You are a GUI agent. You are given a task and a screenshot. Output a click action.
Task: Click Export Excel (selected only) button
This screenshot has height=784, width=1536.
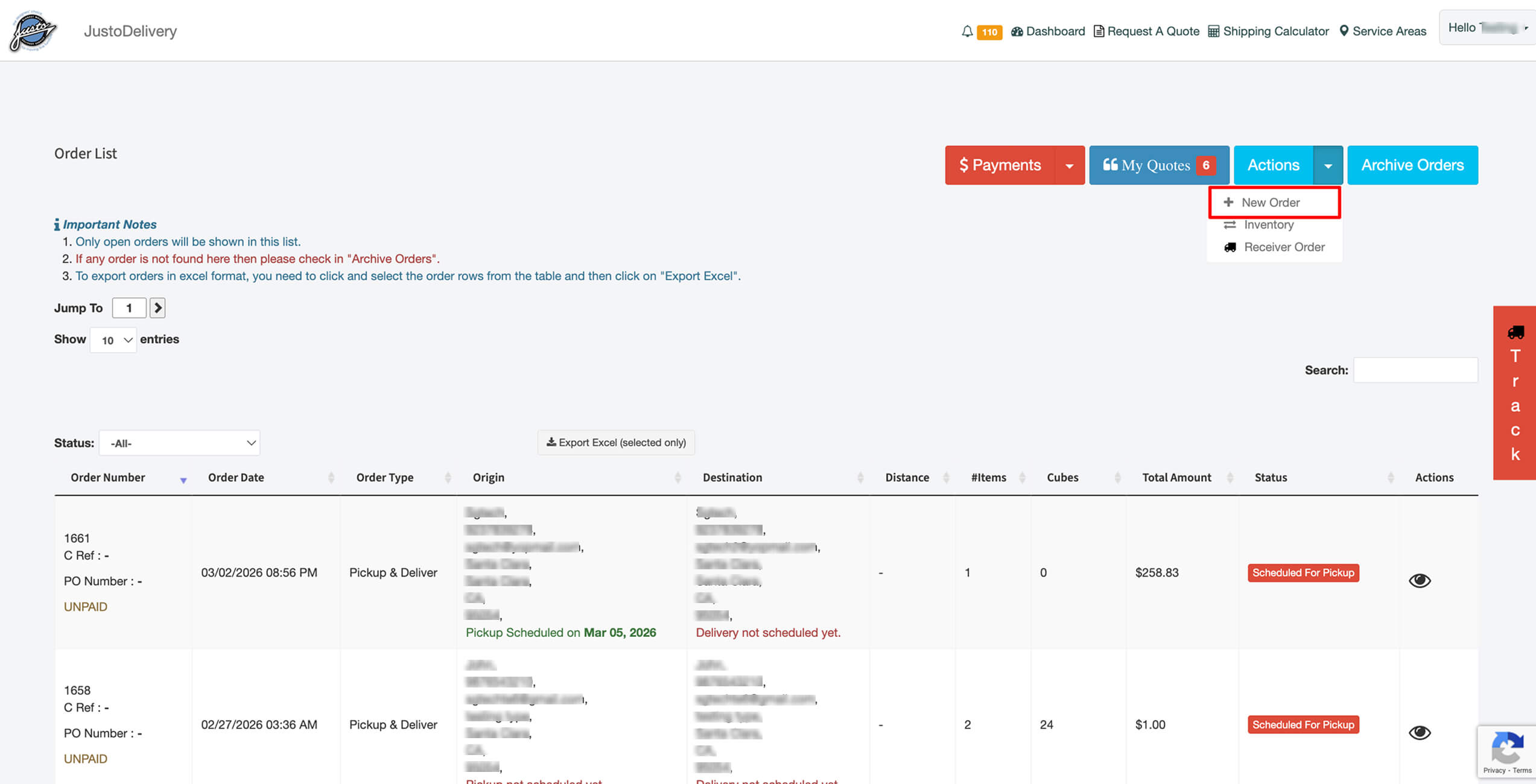coord(616,443)
